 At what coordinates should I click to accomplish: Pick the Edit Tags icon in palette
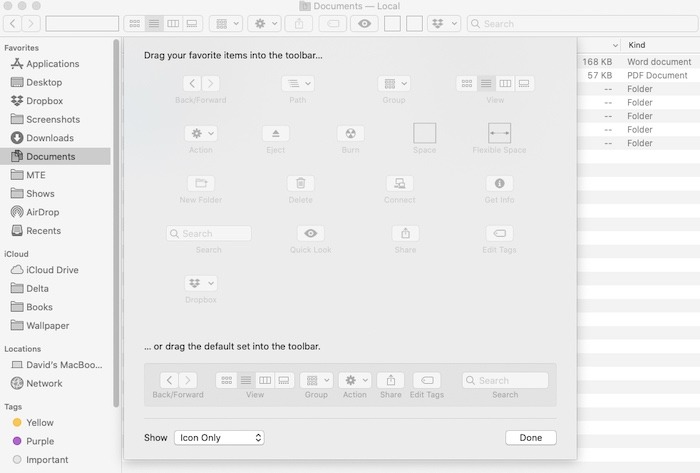coord(499,233)
